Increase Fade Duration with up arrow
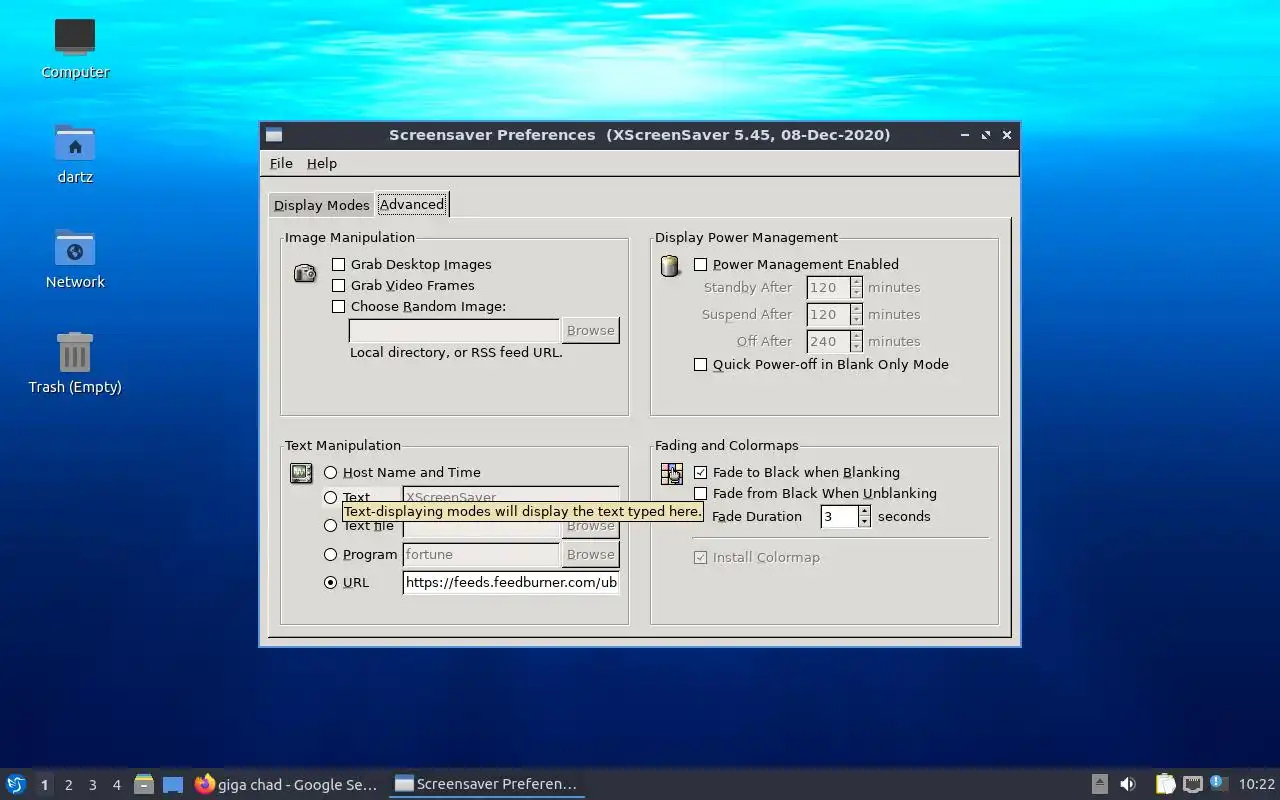Viewport: 1280px width, 800px height. (x=865, y=511)
